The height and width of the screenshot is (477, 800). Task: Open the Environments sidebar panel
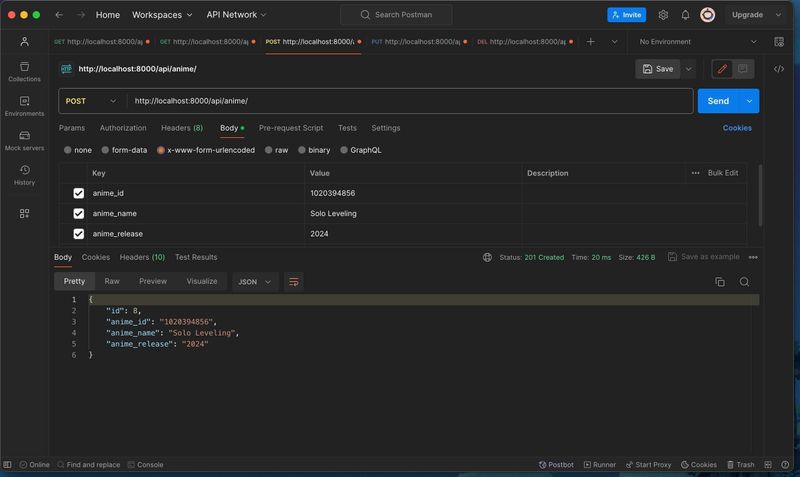[24, 106]
